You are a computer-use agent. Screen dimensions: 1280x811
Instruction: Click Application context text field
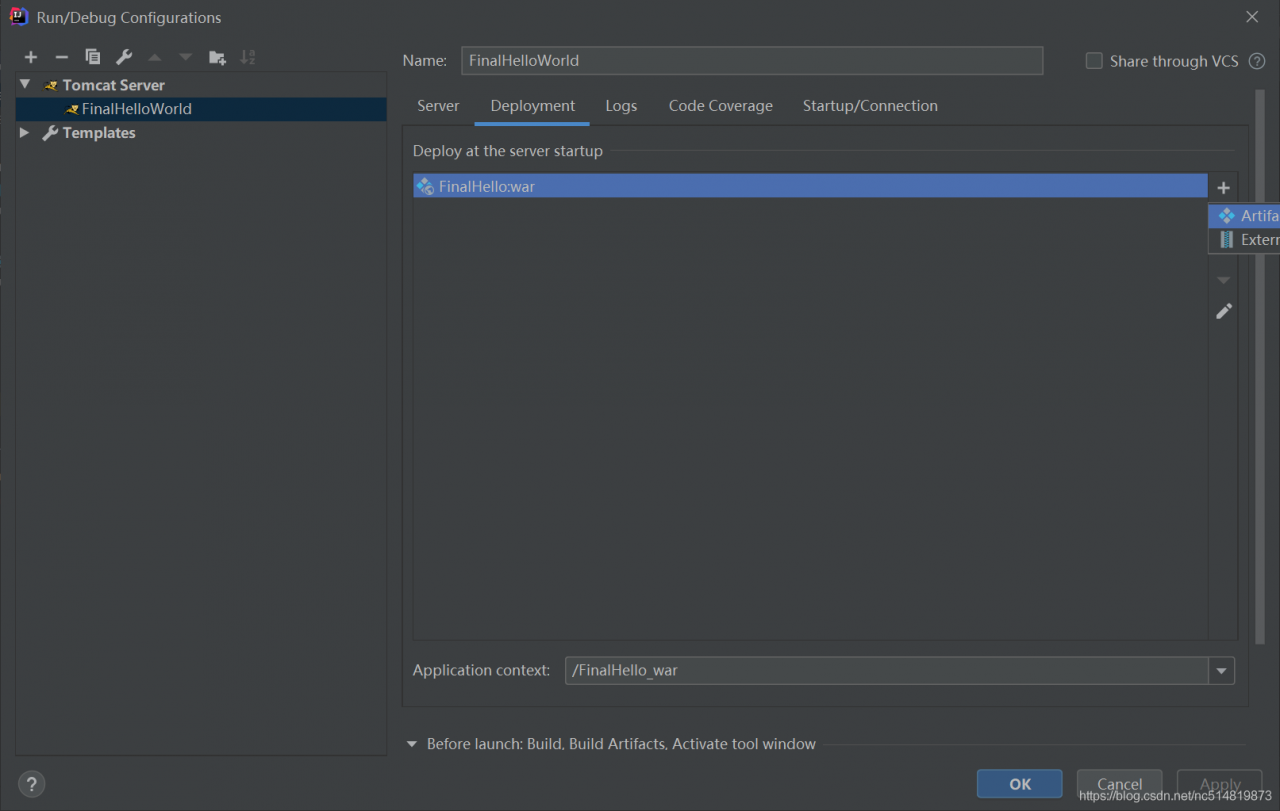click(886, 671)
